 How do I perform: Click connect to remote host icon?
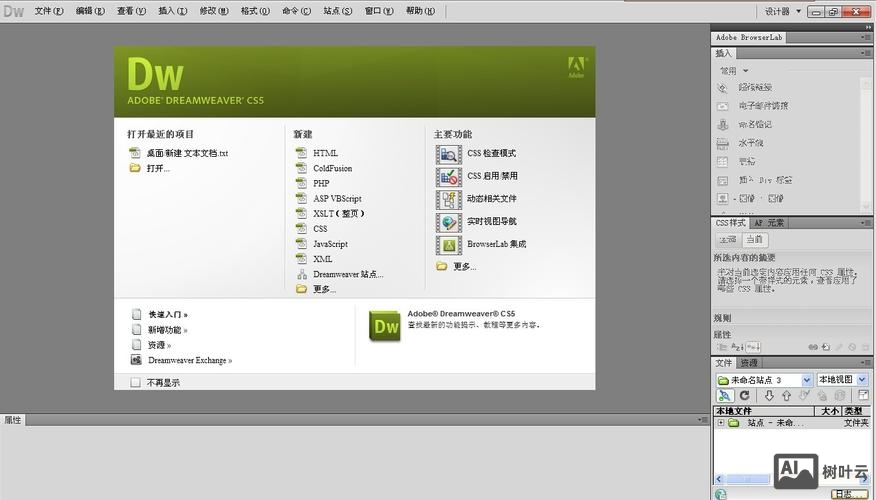click(724, 396)
